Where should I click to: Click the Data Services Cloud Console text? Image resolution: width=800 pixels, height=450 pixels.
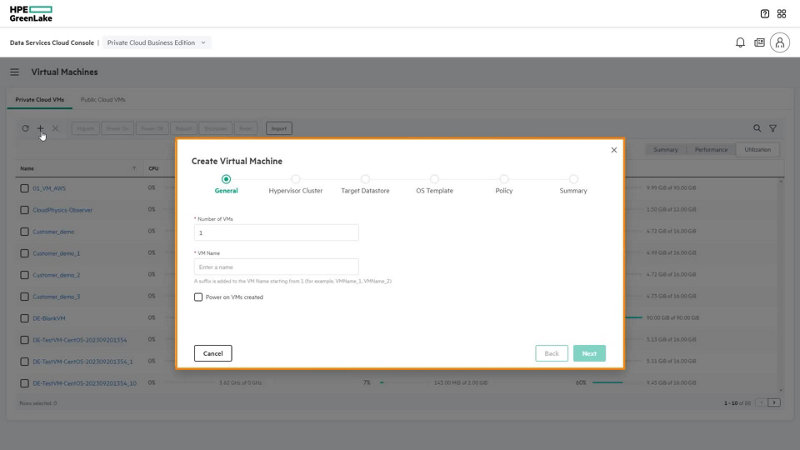pos(52,43)
